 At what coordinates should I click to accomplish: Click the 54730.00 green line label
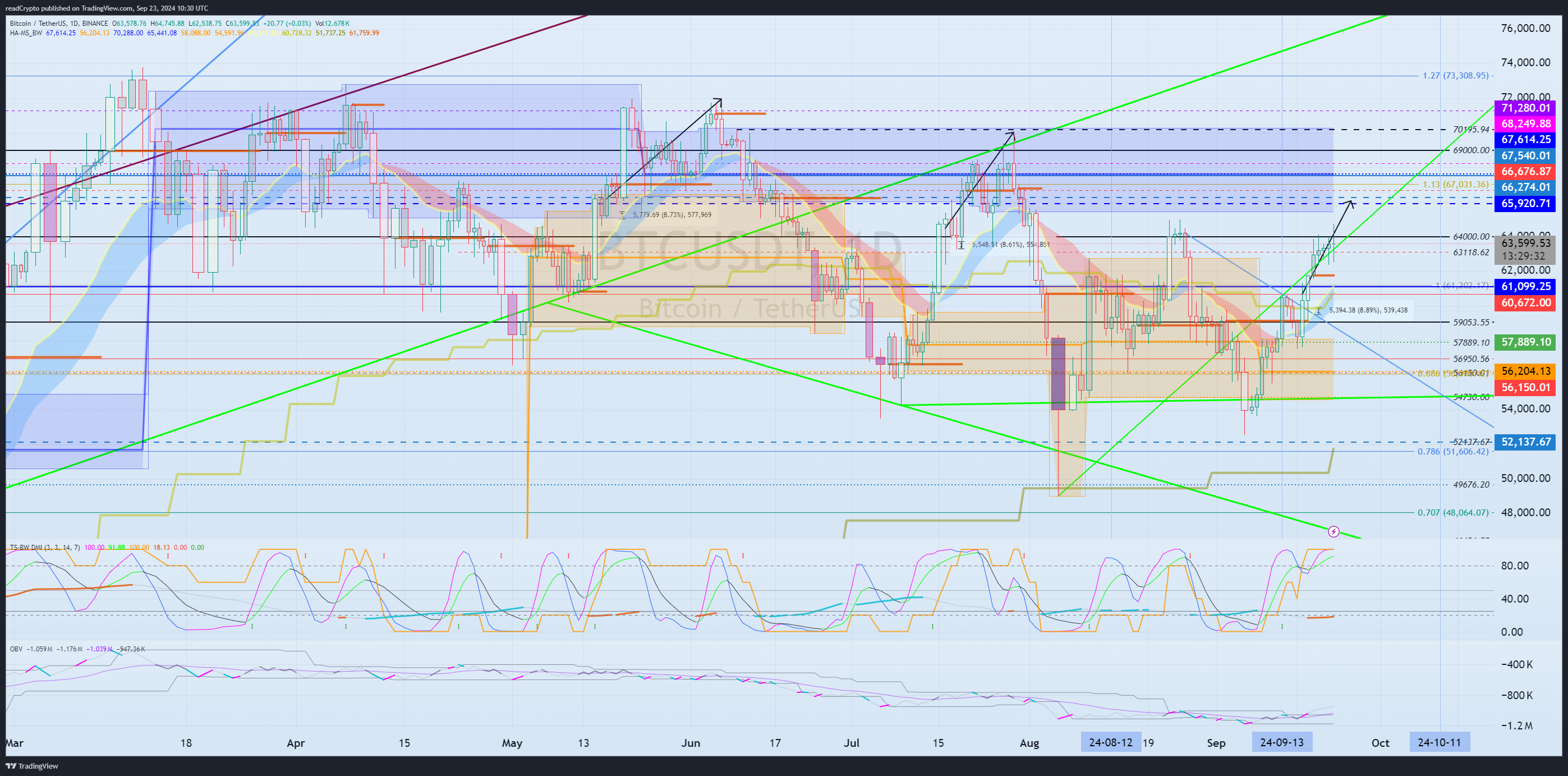coord(1471,397)
